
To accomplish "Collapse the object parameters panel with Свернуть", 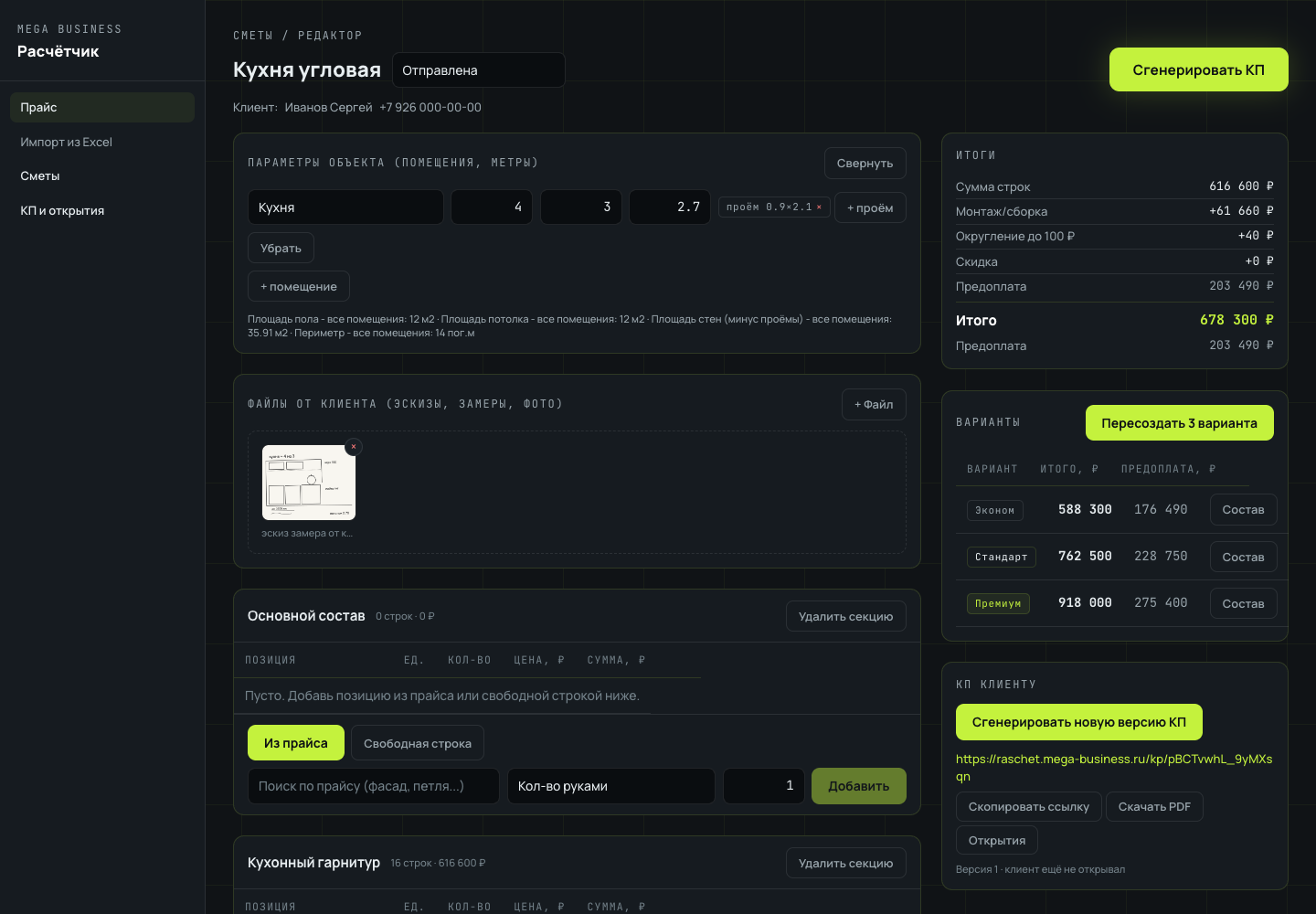I will (865, 164).
